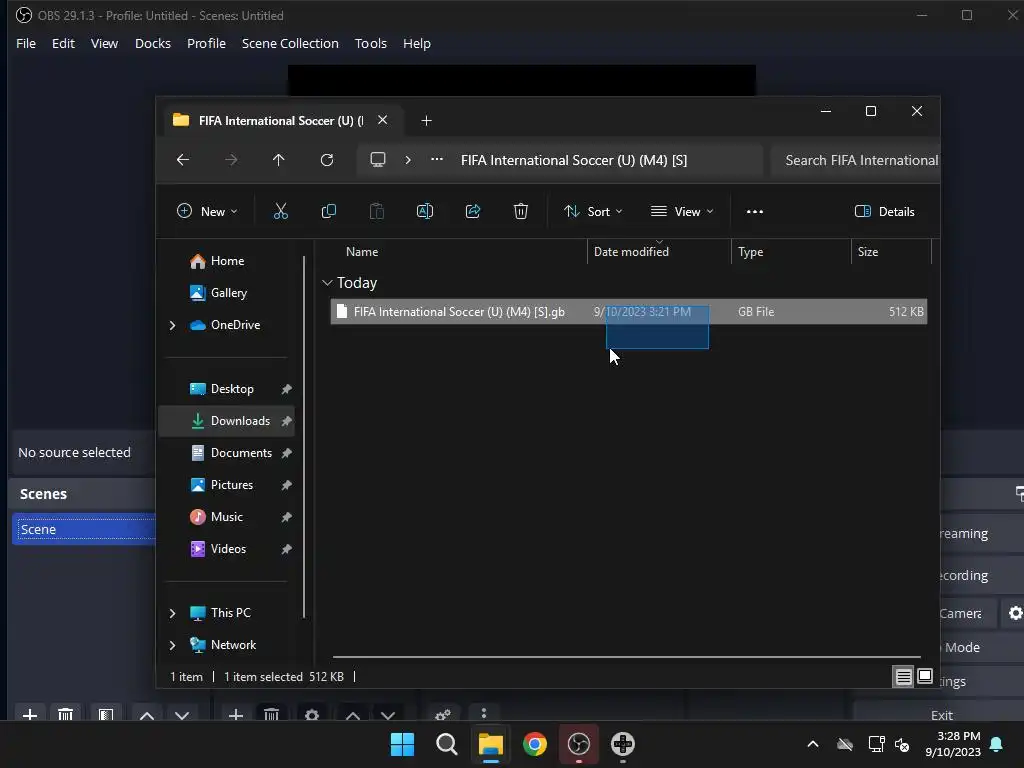This screenshot has height=768, width=1024.
Task: Expand OneDrive in navigation pane
Action: click(172, 325)
